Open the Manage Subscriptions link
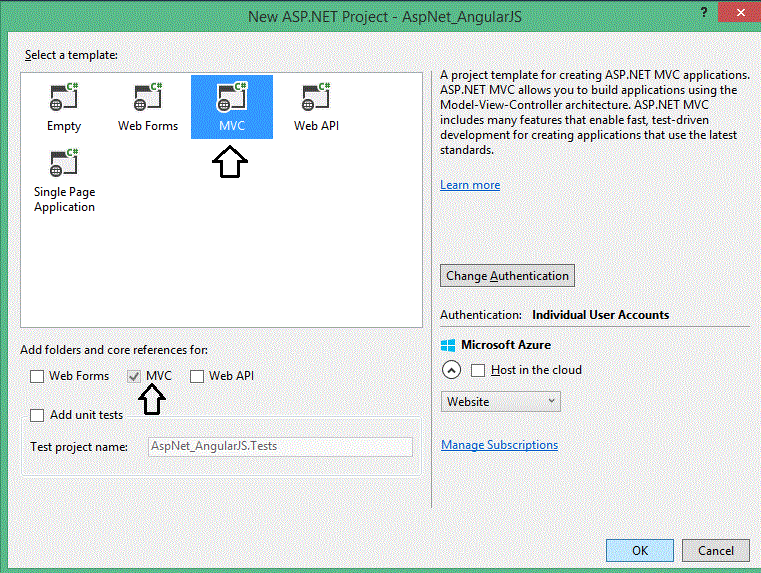Screen dimensions: 761x573 click(x=499, y=445)
